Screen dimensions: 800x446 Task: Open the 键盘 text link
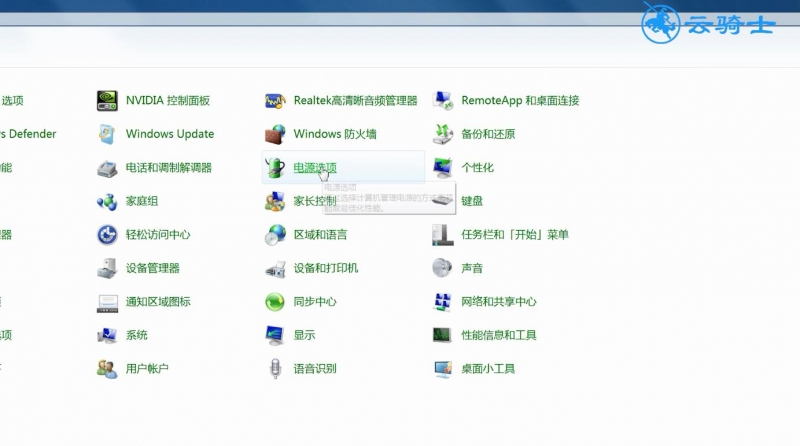pyautogui.click(x=471, y=201)
